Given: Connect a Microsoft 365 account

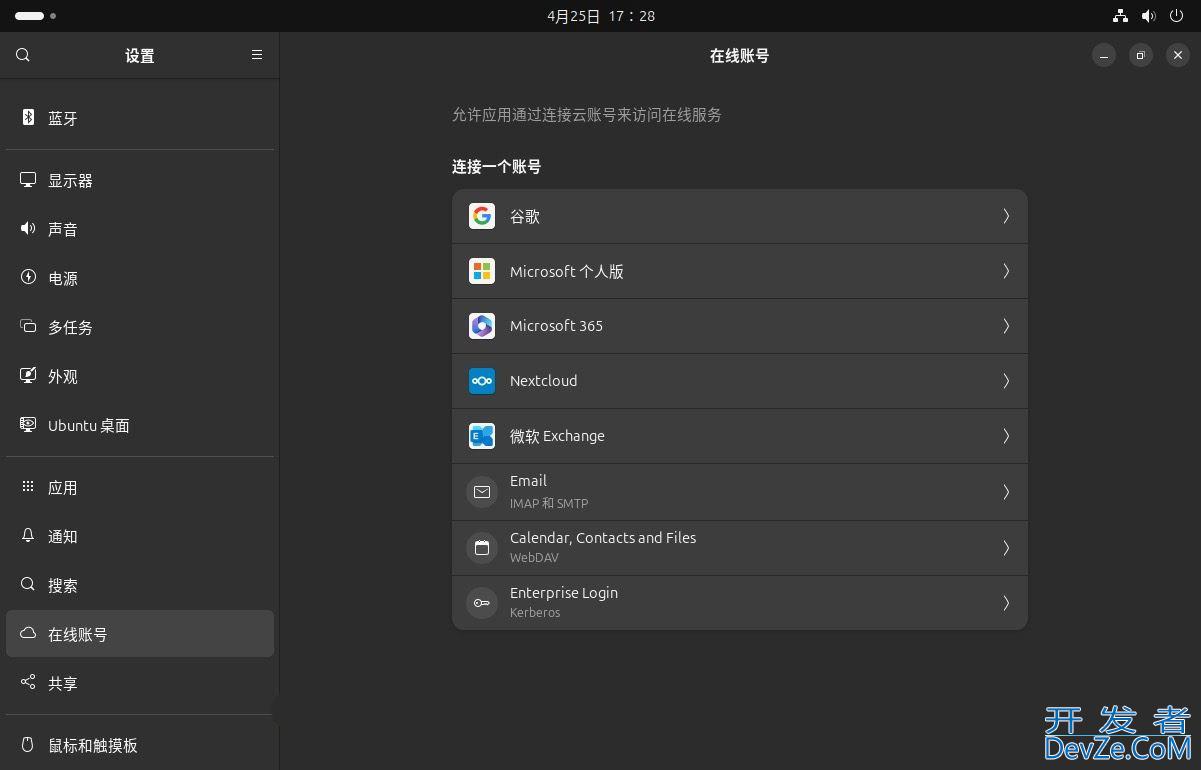Looking at the screenshot, I should coord(740,326).
